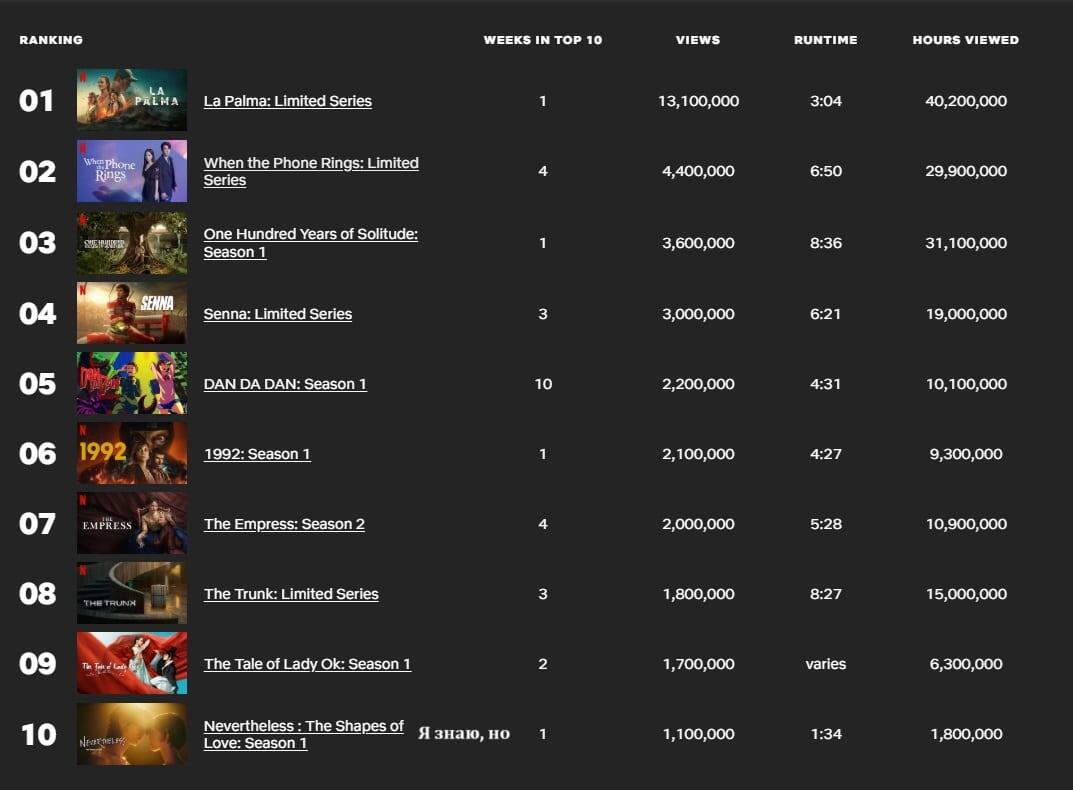Click rank number 03

(x=38, y=242)
